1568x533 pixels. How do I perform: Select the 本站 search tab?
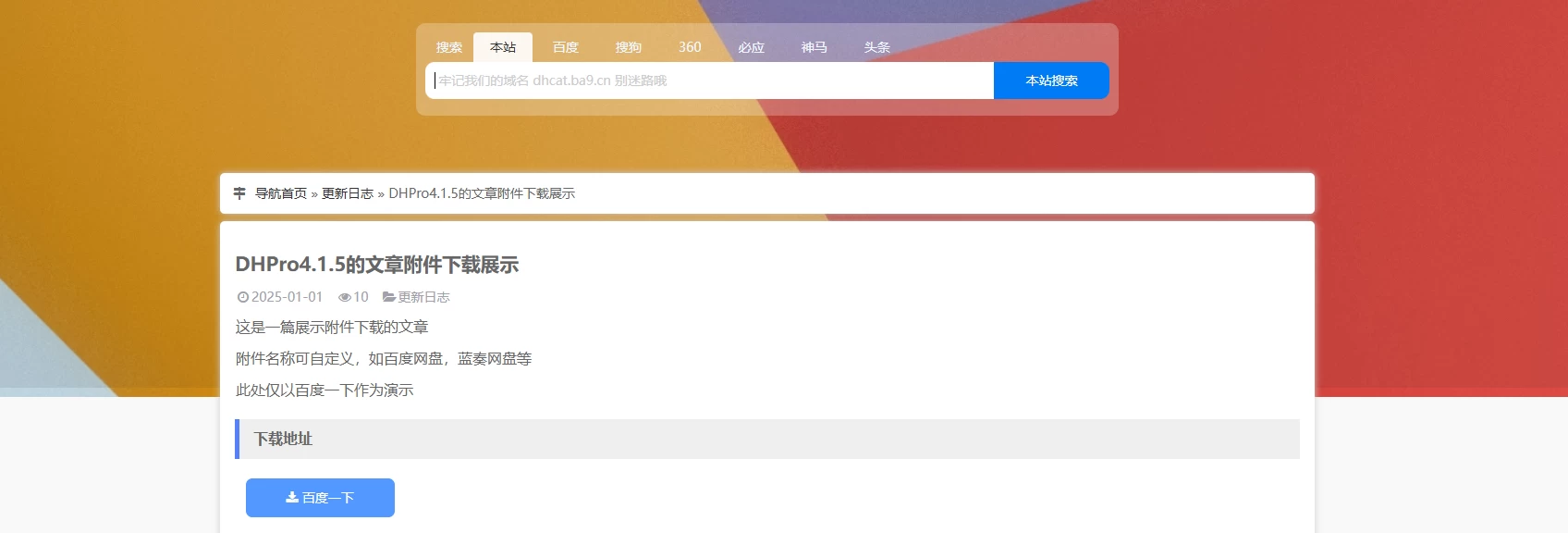click(x=503, y=47)
